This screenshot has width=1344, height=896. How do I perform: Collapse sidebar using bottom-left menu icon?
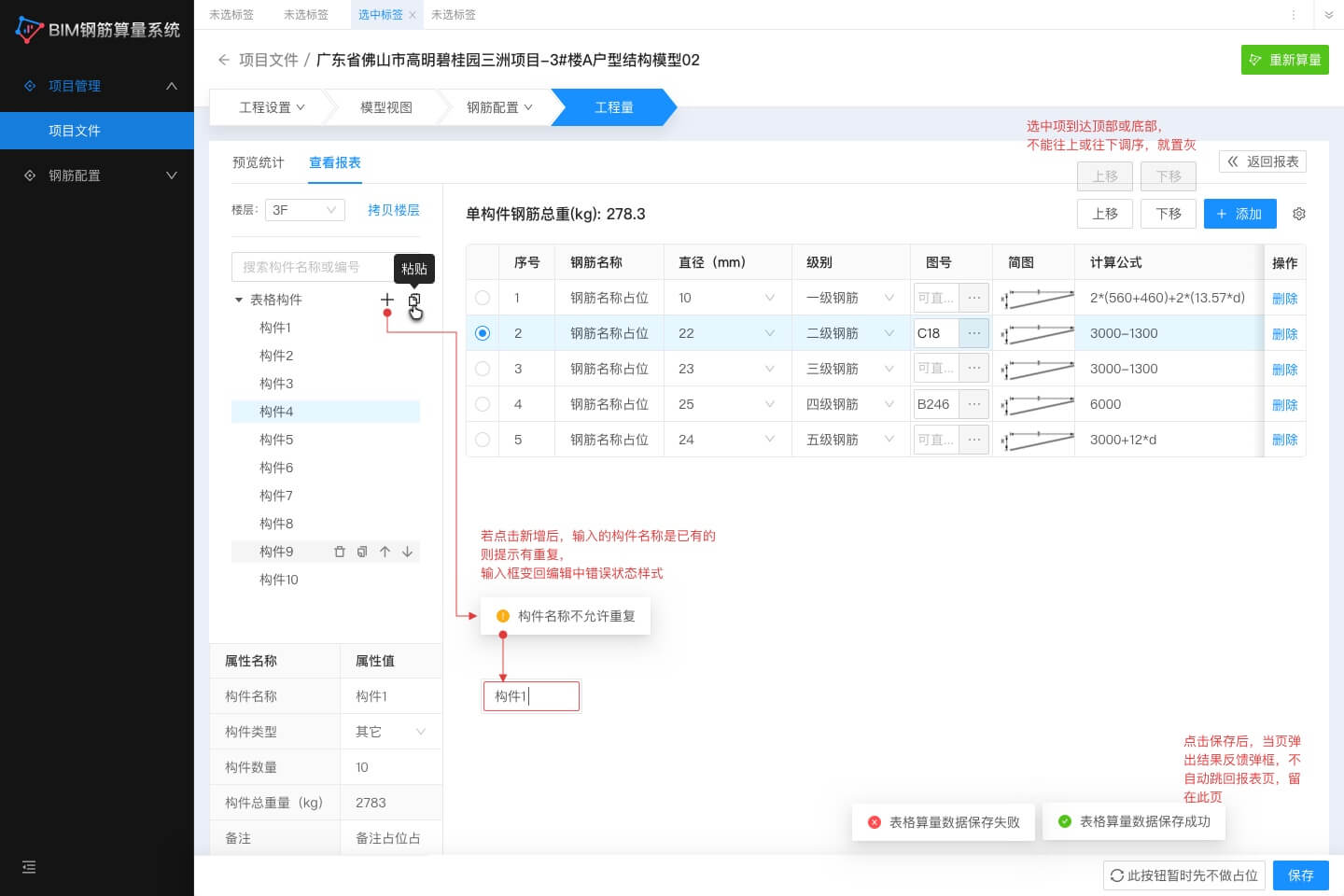click(x=29, y=867)
